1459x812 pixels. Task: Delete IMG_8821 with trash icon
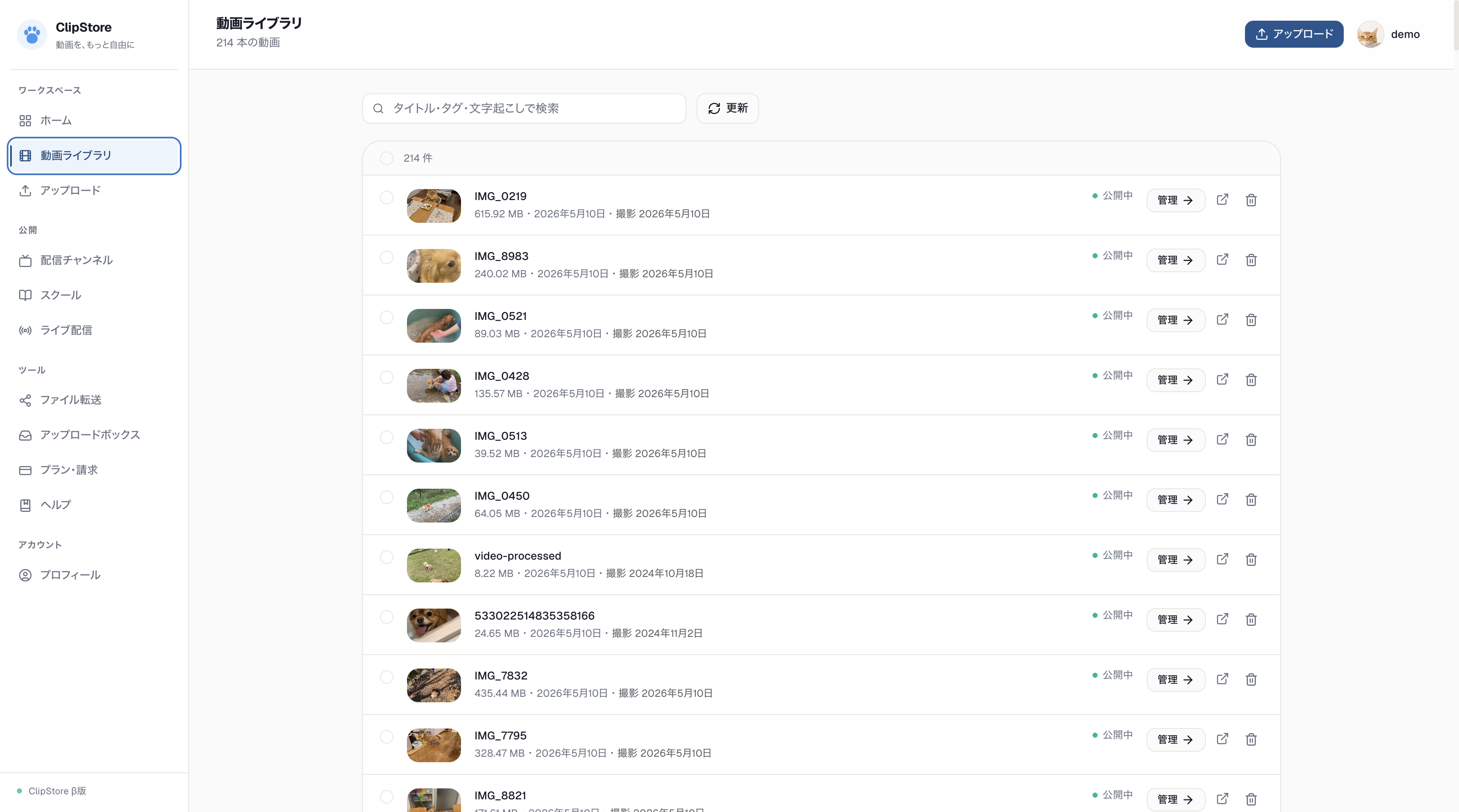tap(1251, 799)
